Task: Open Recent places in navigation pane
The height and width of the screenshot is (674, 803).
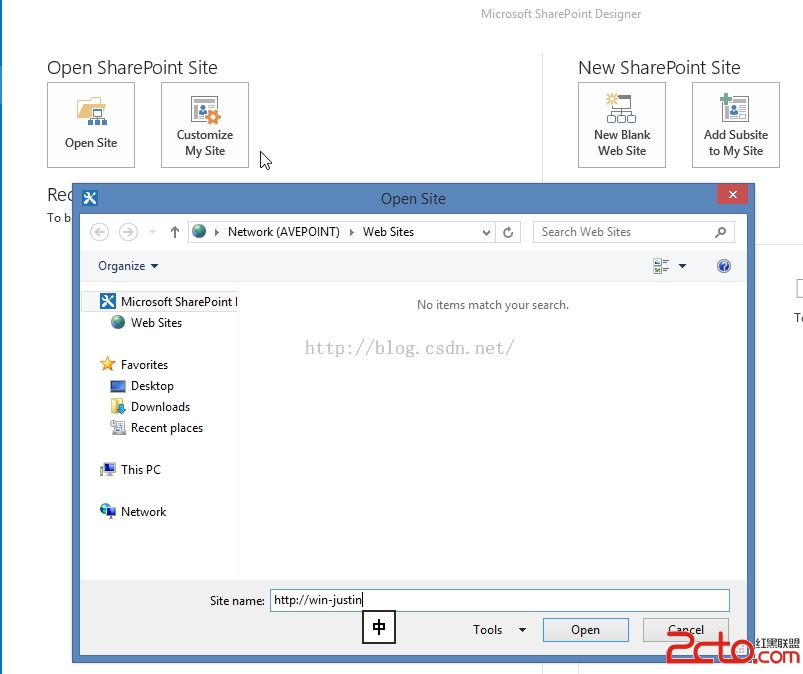Action: [167, 428]
